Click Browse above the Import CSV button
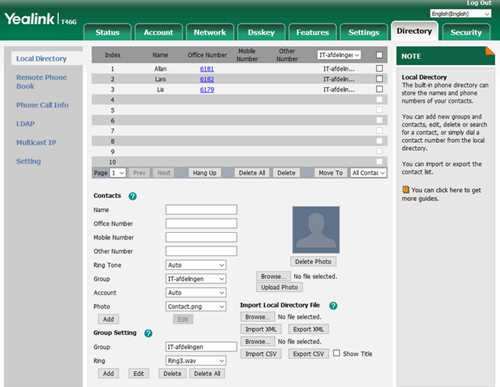This screenshot has width=500, height=387. click(x=257, y=341)
